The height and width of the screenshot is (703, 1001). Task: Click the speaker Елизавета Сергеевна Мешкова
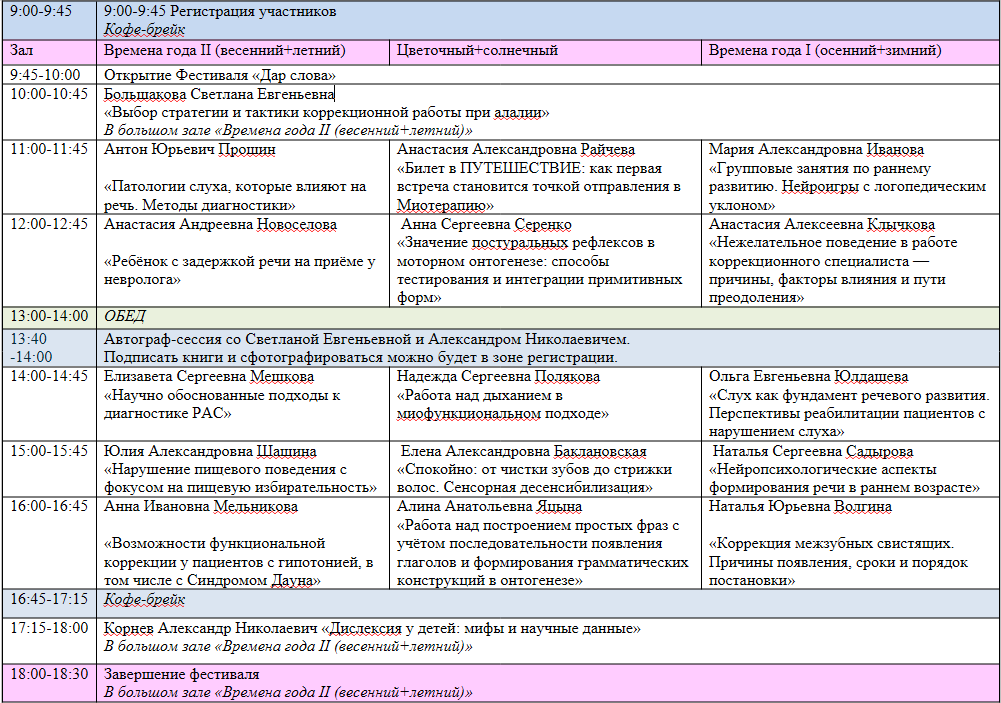point(209,377)
